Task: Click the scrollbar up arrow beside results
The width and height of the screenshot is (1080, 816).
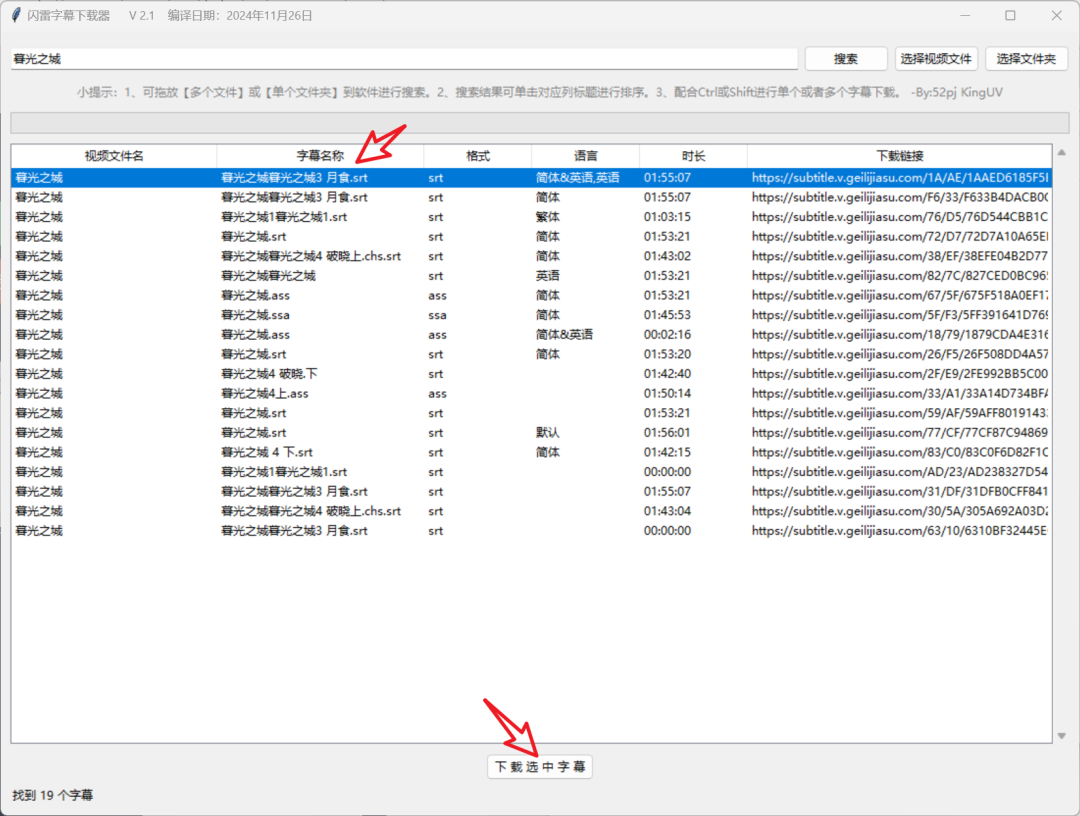Action: tap(1061, 152)
